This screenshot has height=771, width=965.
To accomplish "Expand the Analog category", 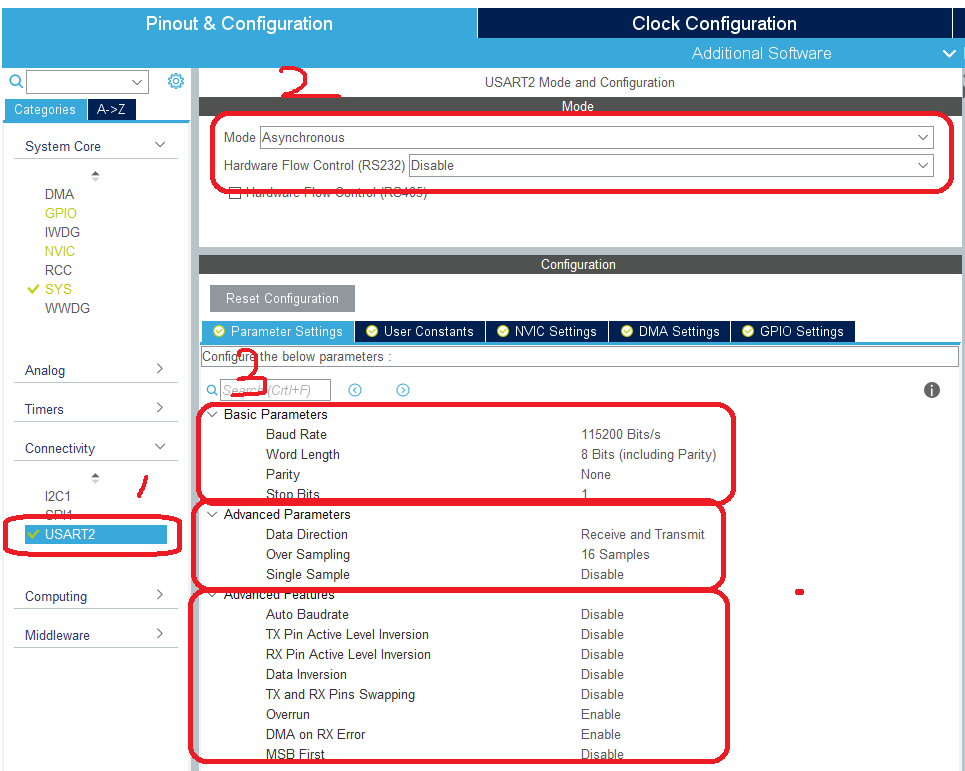I will pos(160,369).
